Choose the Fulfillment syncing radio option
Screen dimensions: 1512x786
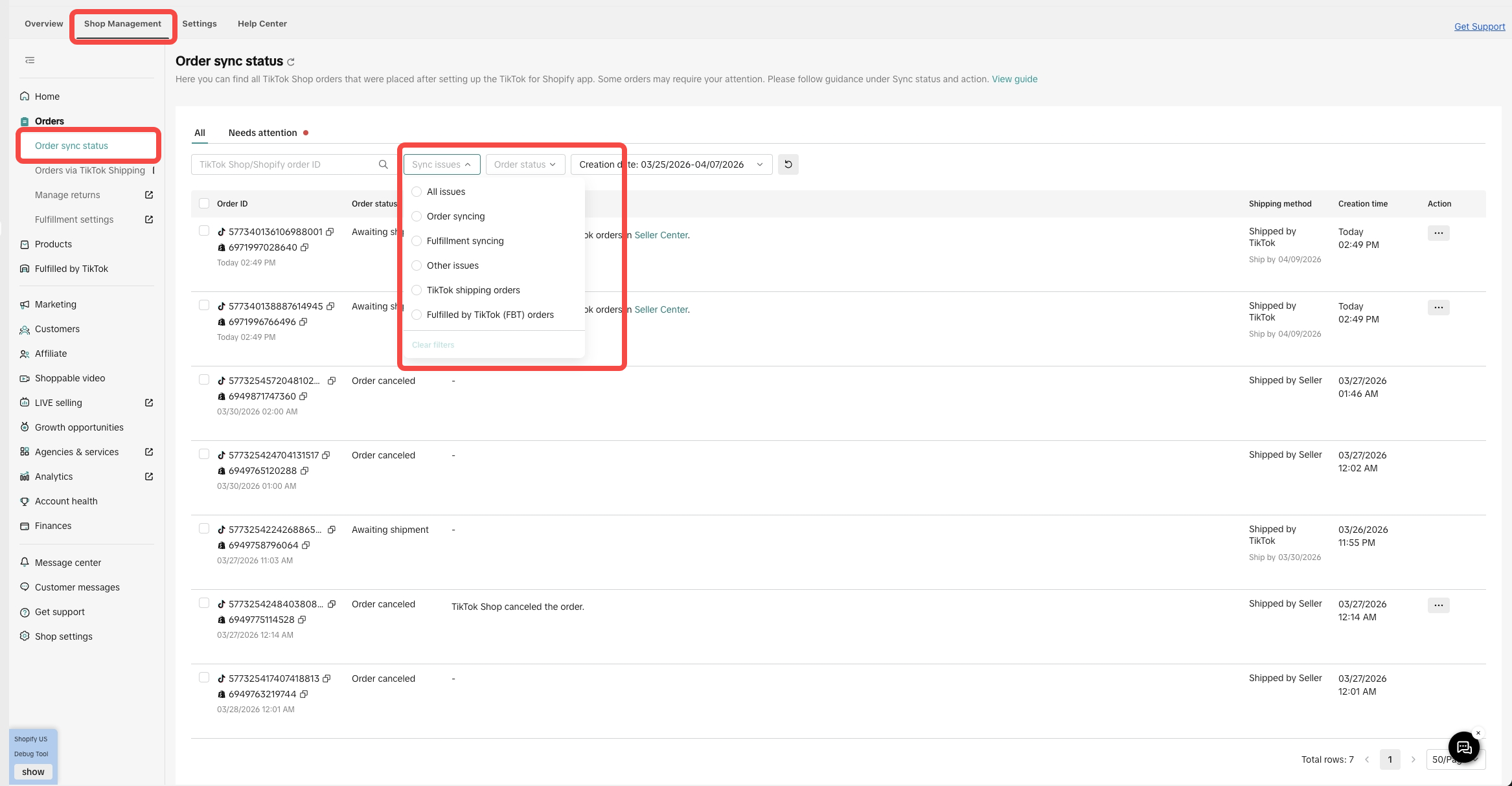coord(417,241)
